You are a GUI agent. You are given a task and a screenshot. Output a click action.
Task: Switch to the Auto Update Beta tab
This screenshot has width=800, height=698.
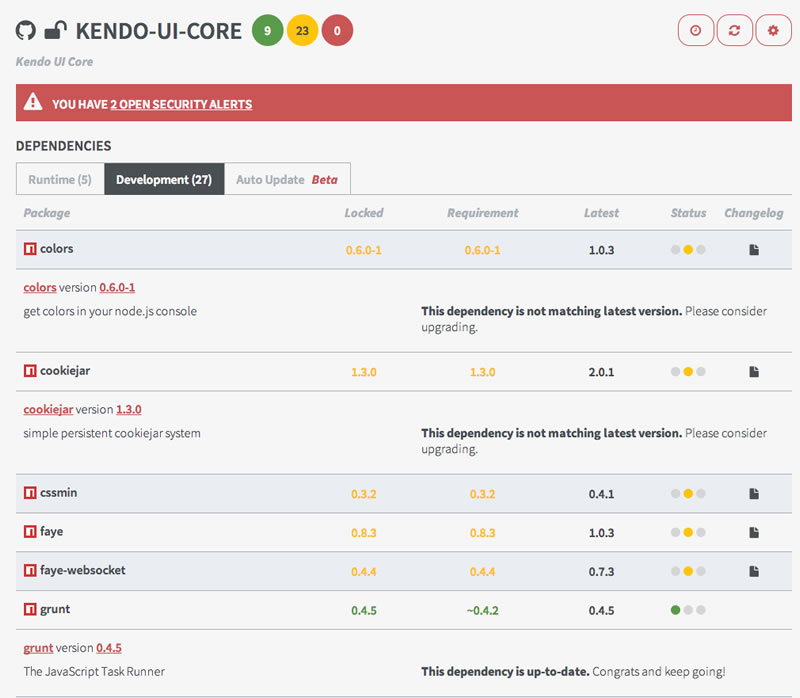pyautogui.click(x=287, y=179)
